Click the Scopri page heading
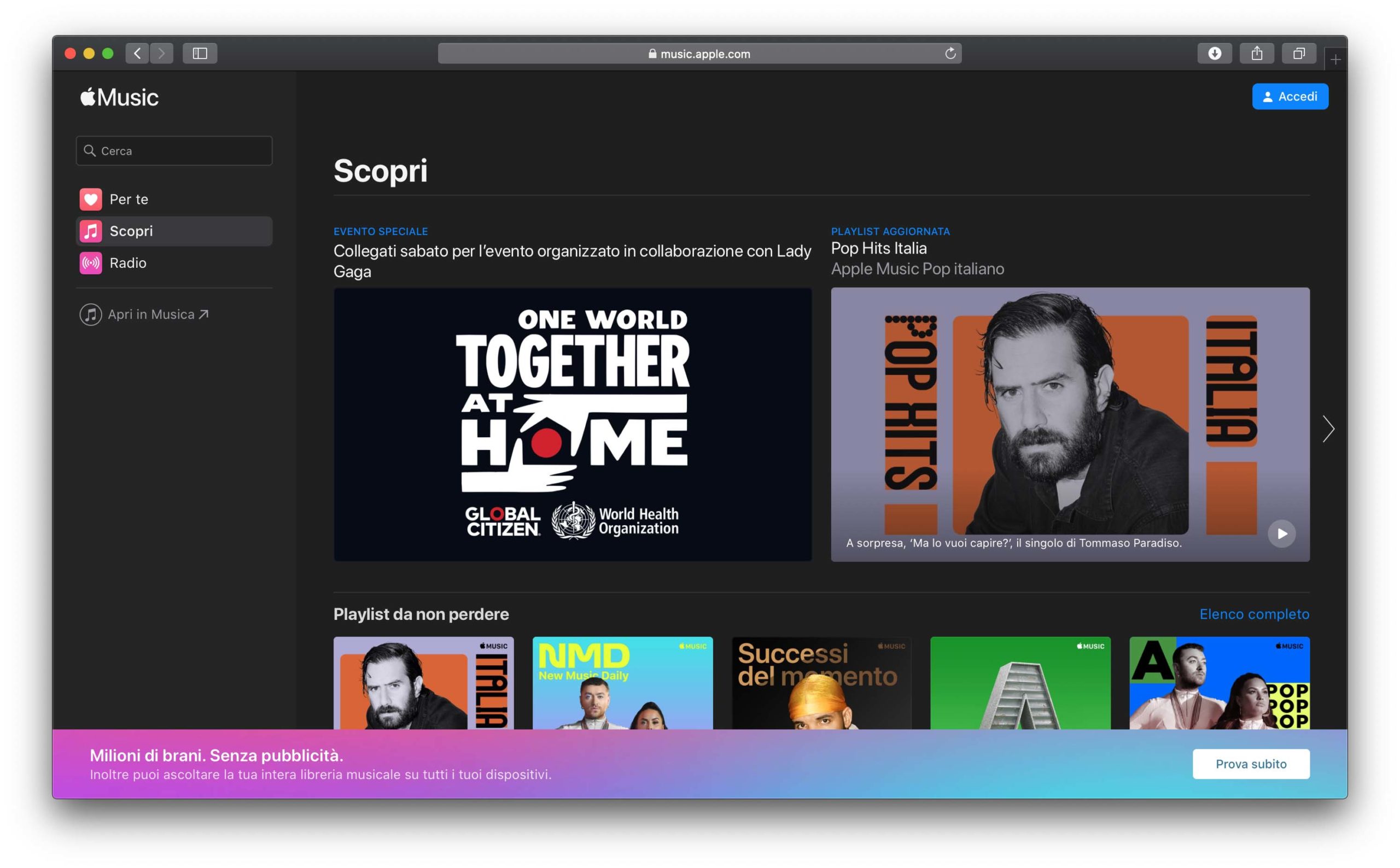Screen dimensions: 1400x868 point(381,171)
